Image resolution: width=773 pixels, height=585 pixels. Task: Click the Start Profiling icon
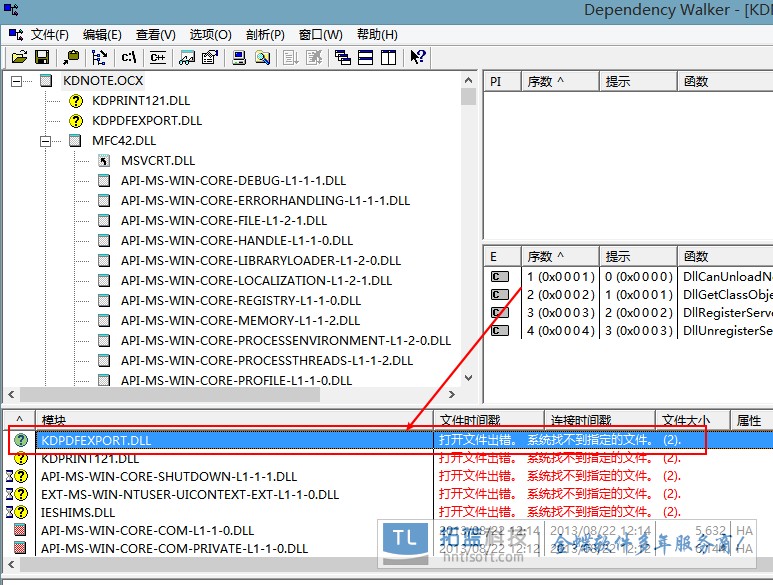291,57
